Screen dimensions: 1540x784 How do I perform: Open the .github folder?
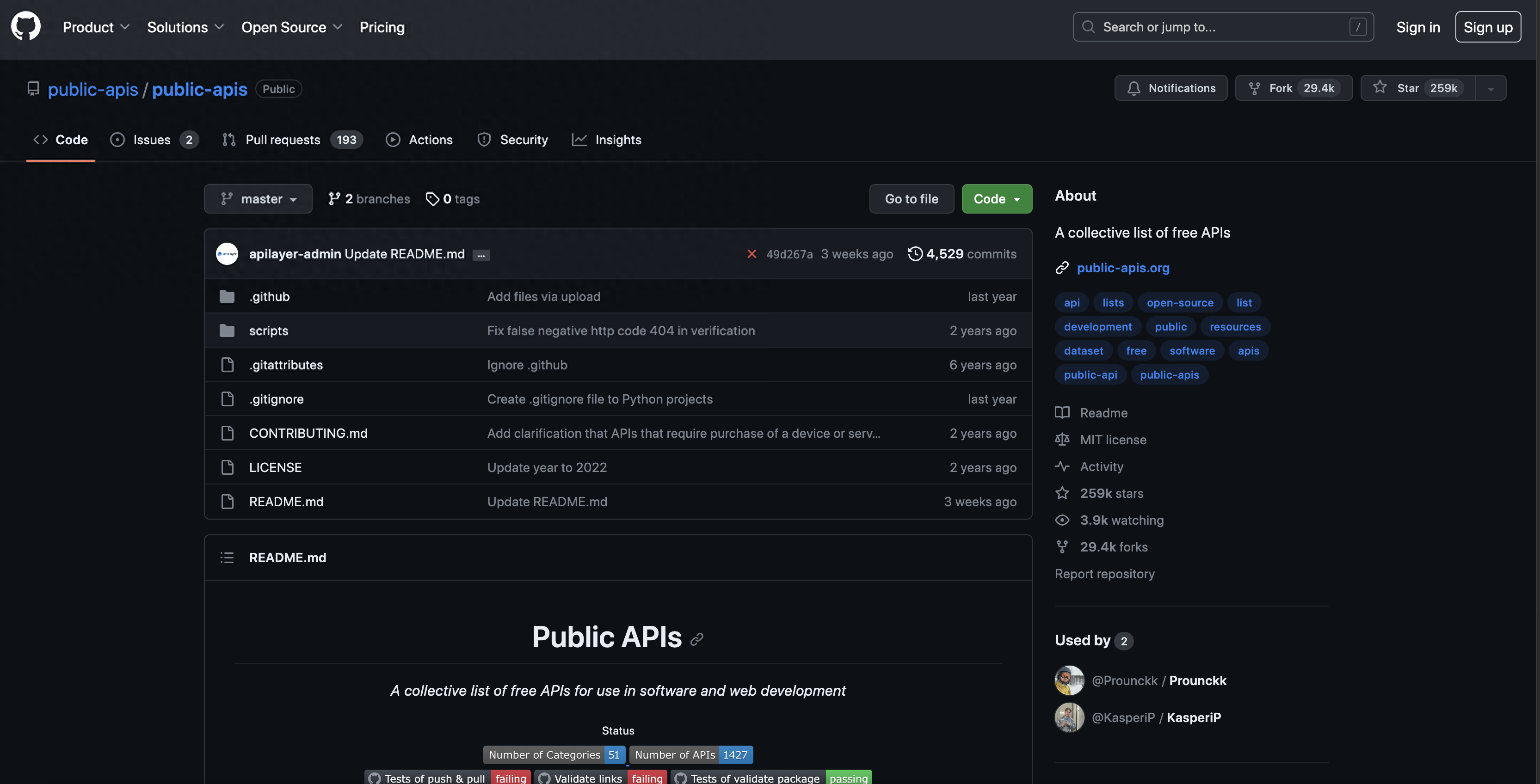pos(269,296)
